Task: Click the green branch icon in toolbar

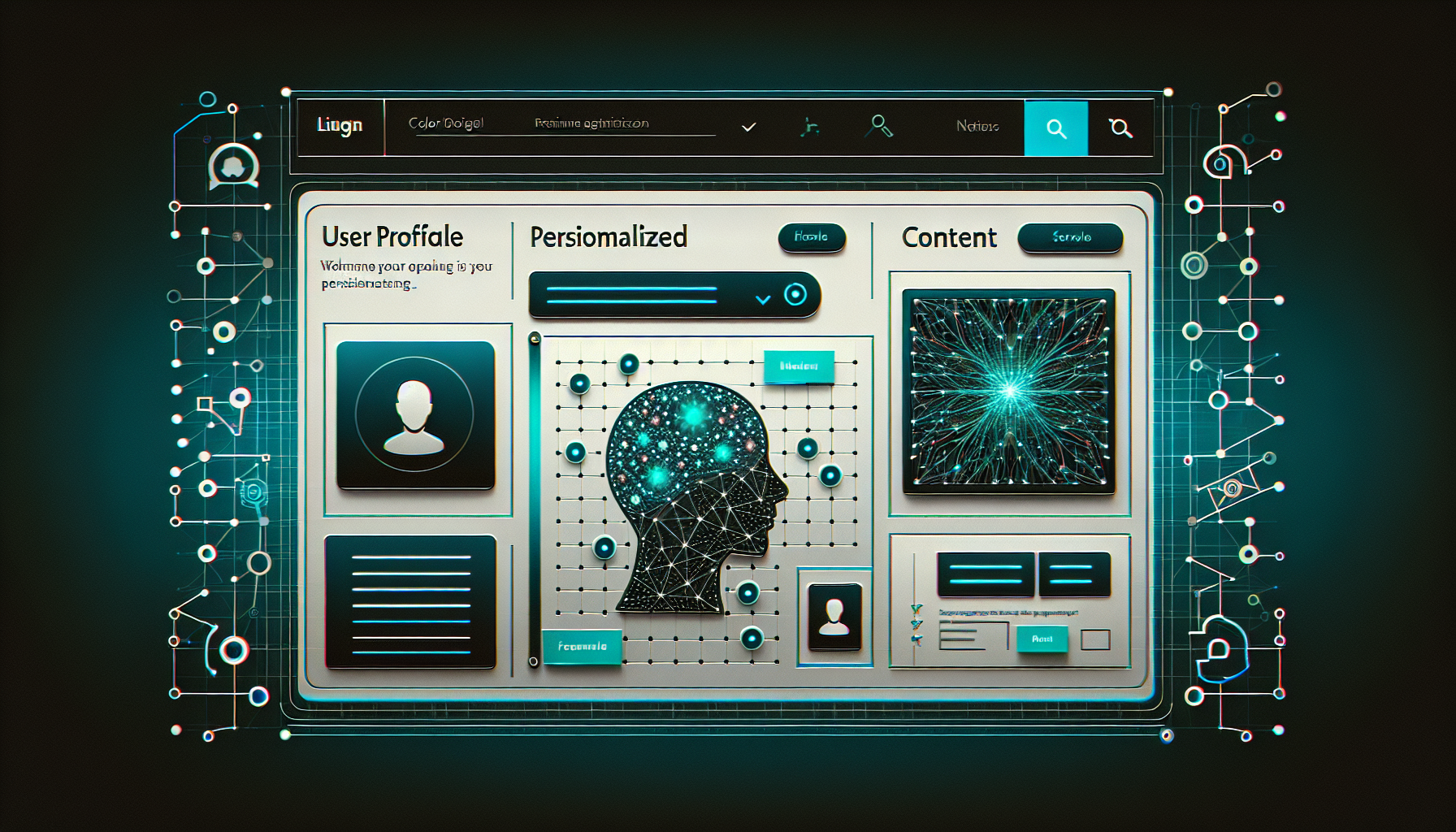Action: click(x=809, y=127)
